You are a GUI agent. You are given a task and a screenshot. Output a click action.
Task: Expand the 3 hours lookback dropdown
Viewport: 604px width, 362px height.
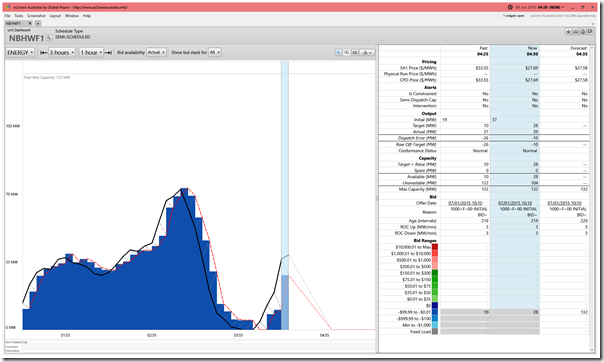62,52
